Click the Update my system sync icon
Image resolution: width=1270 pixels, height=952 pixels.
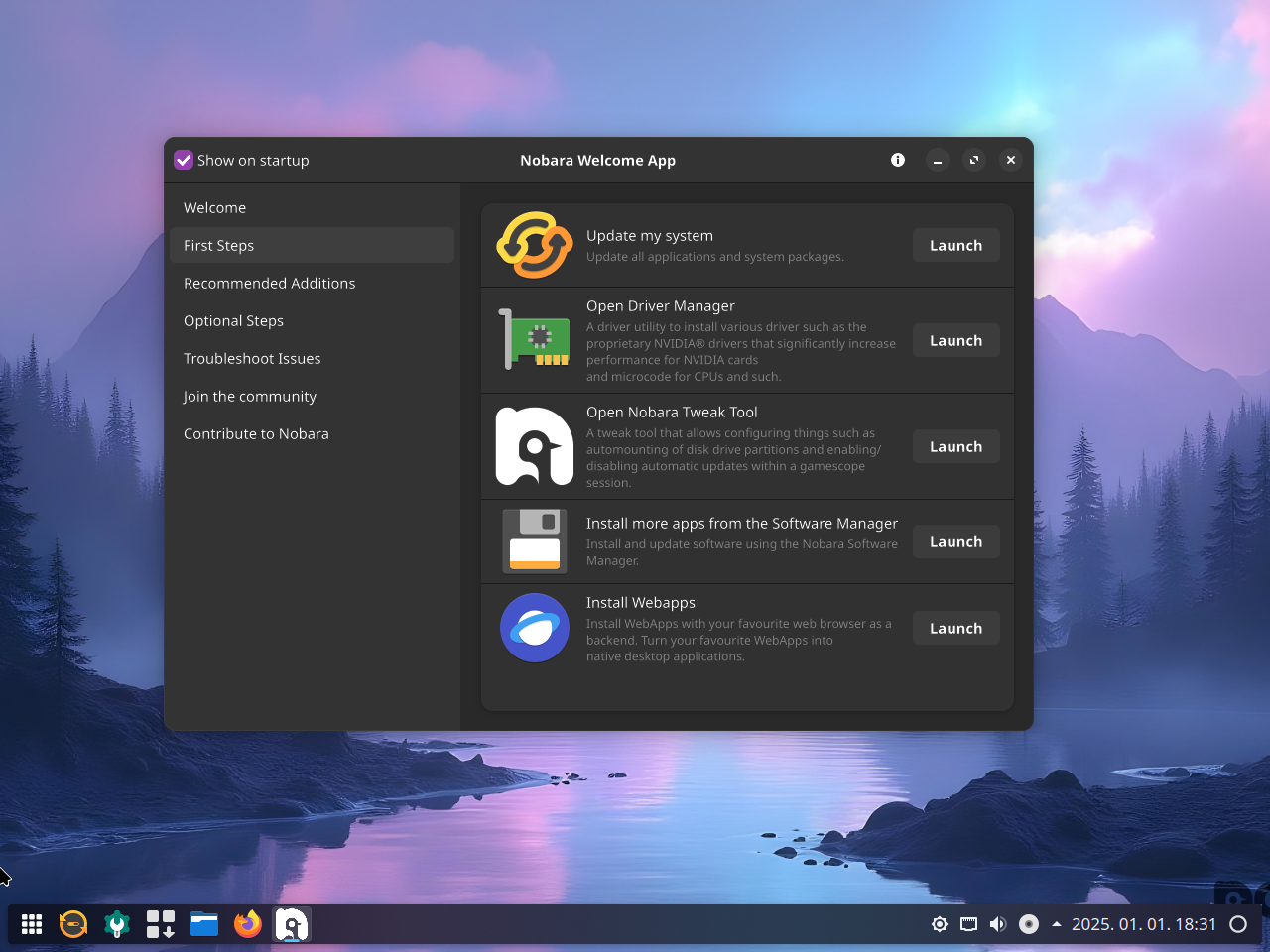535,245
